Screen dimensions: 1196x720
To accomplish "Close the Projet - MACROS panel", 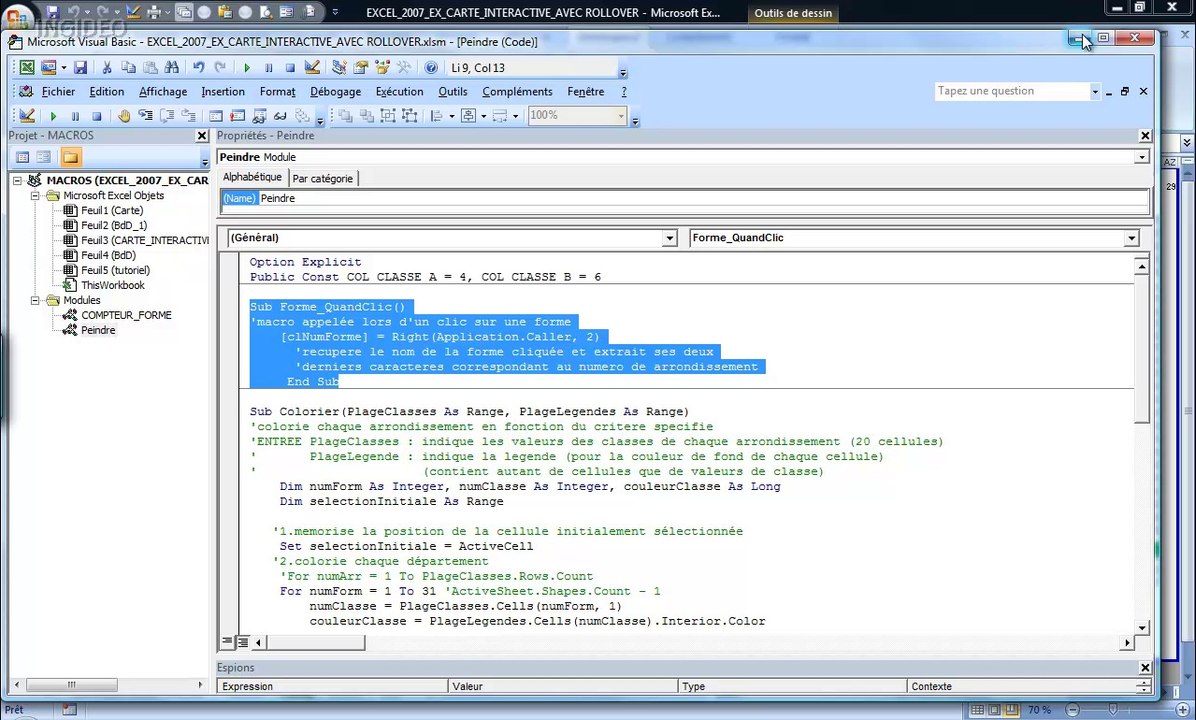I will pyautogui.click(x=202, y=136).
